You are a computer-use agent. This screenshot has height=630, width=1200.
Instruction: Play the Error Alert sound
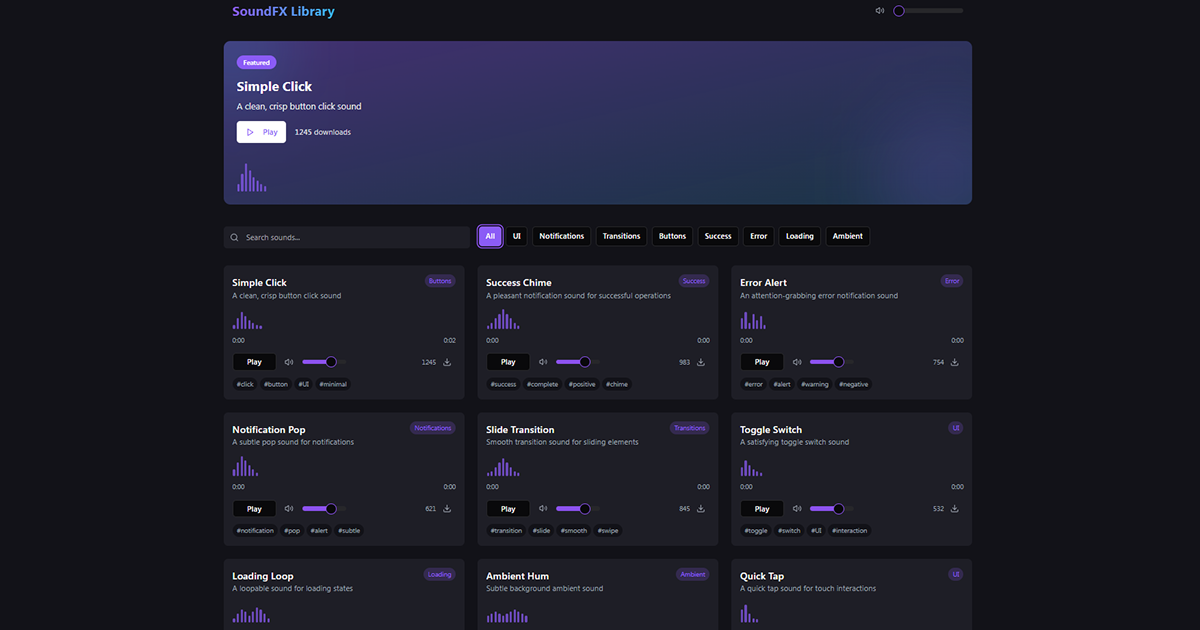pos(762,362)
